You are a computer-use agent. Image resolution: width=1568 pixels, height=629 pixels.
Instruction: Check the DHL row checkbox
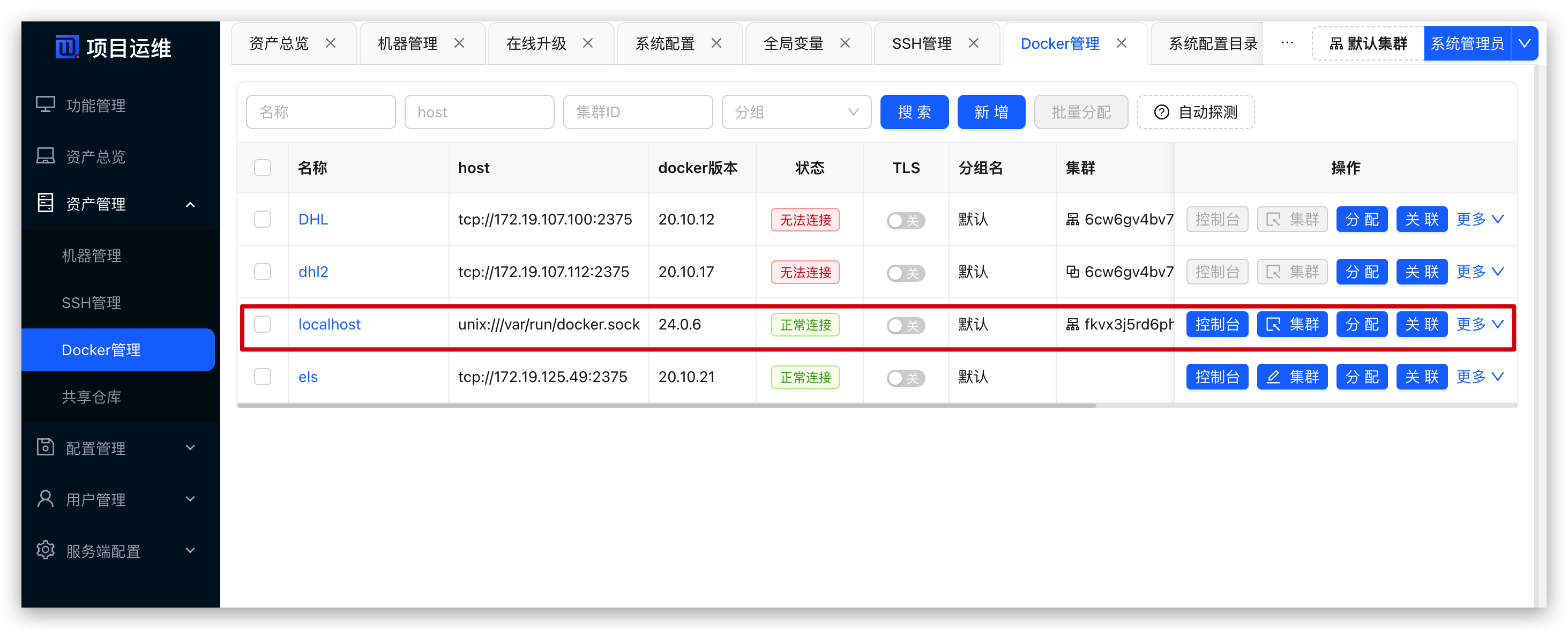click(263, 219)
